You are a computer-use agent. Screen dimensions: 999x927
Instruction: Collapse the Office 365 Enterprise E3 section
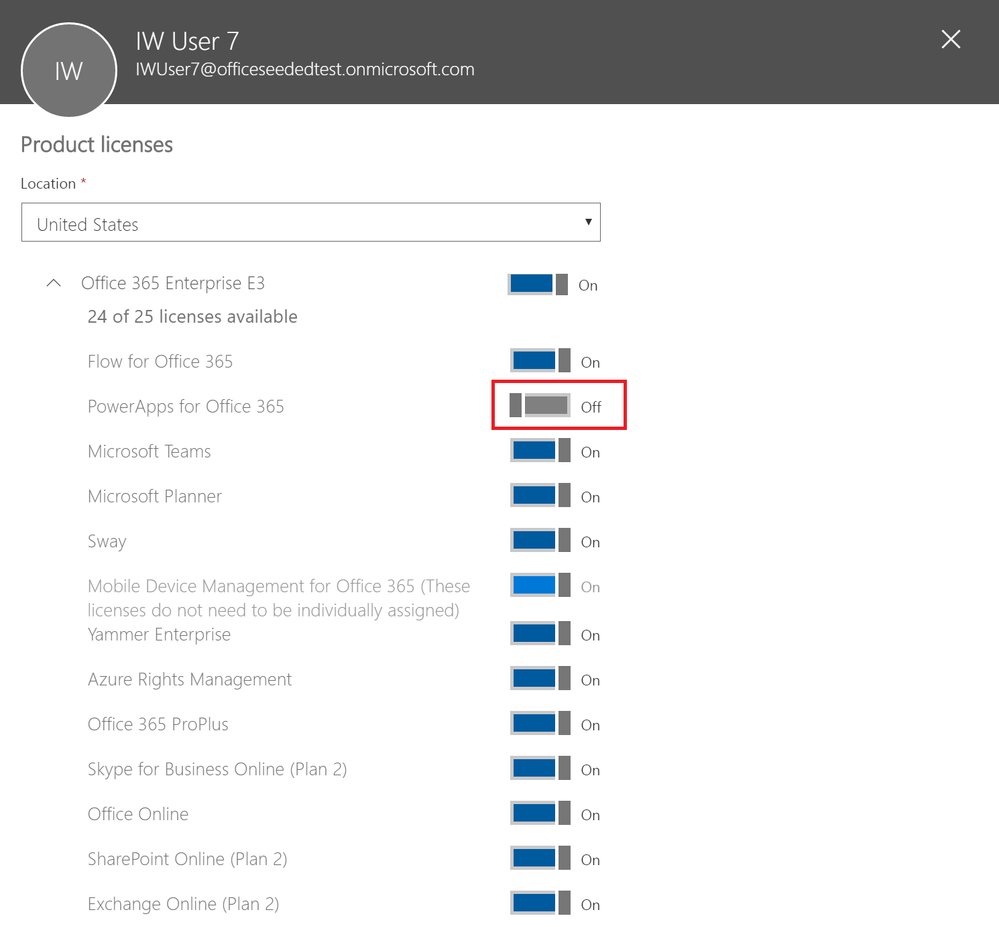(x=54, y=283)
